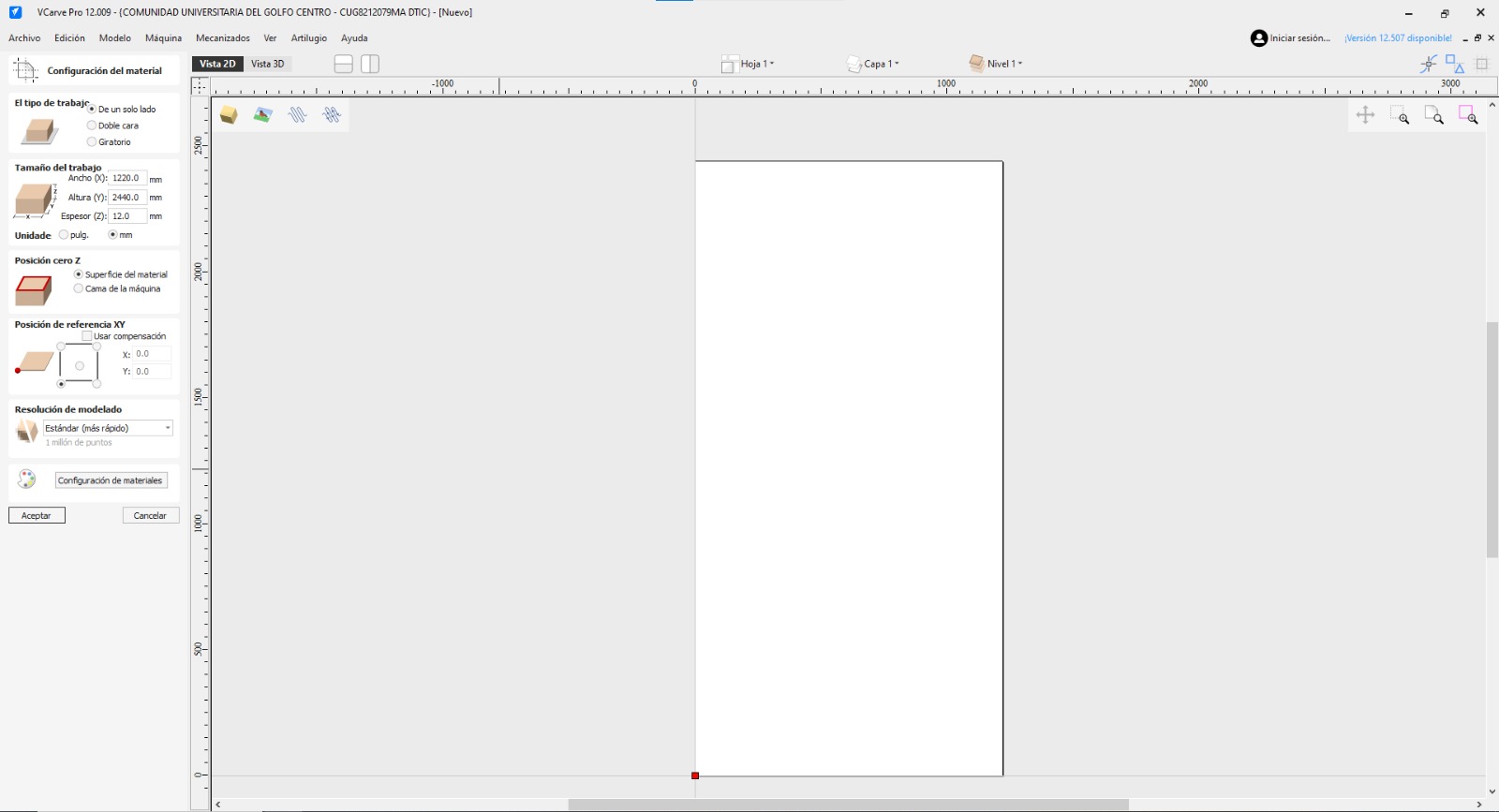Select the pan view arrows tool

point(1366,115)
